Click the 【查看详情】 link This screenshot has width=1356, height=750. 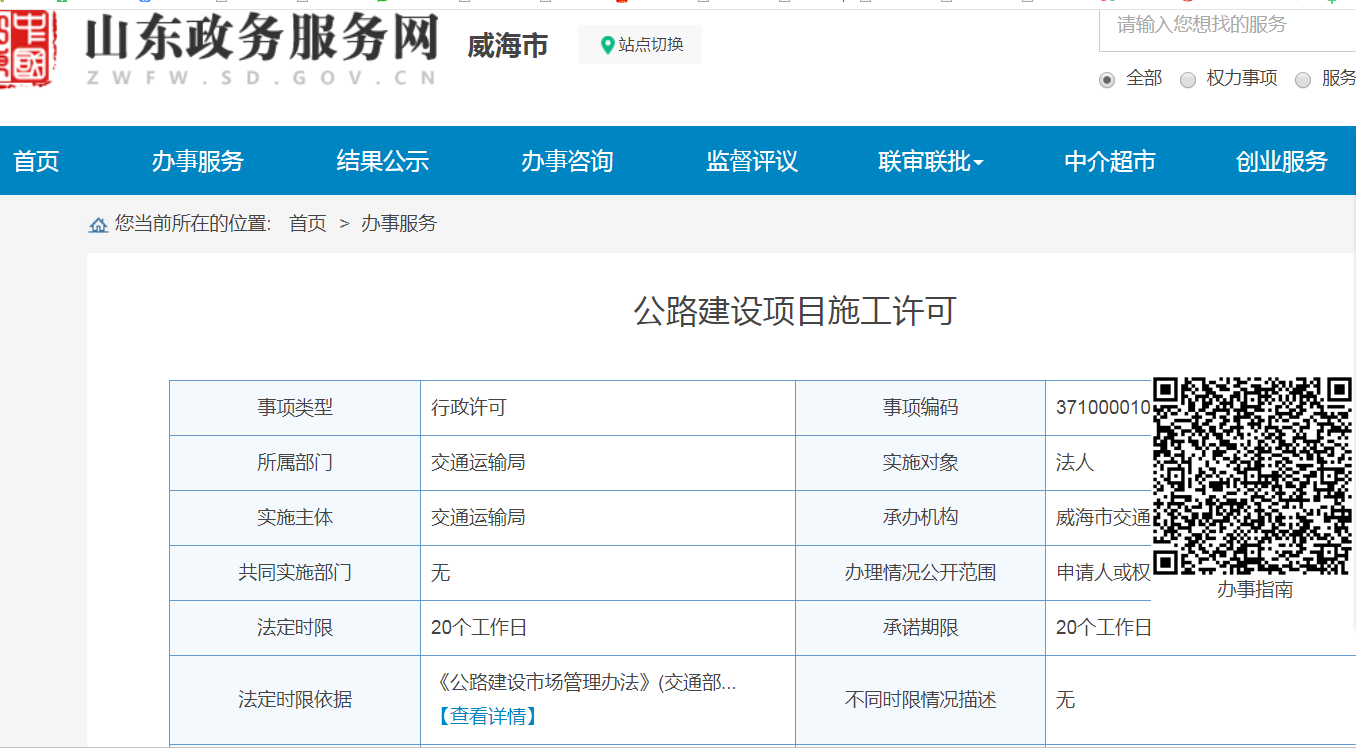pos(486,716)
